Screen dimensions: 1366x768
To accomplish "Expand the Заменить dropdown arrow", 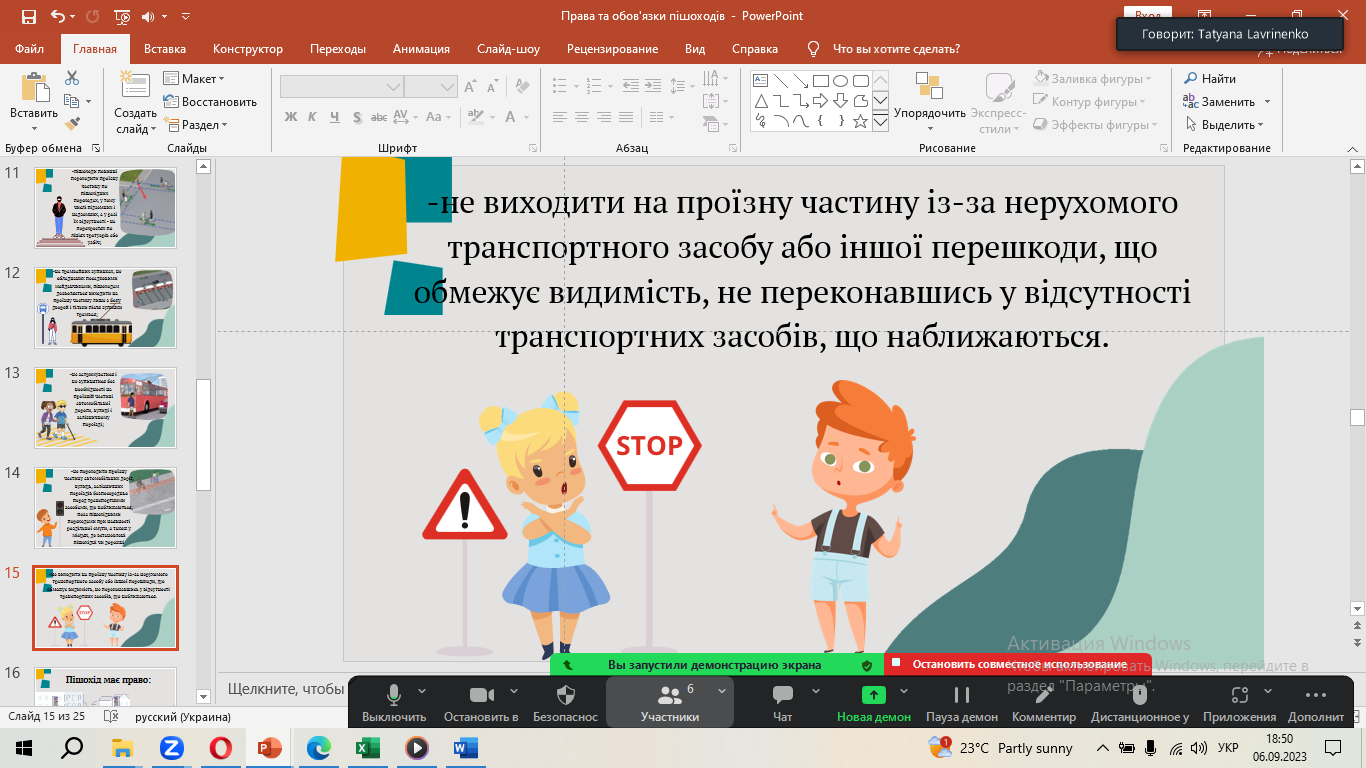I will click(1267, 102).
